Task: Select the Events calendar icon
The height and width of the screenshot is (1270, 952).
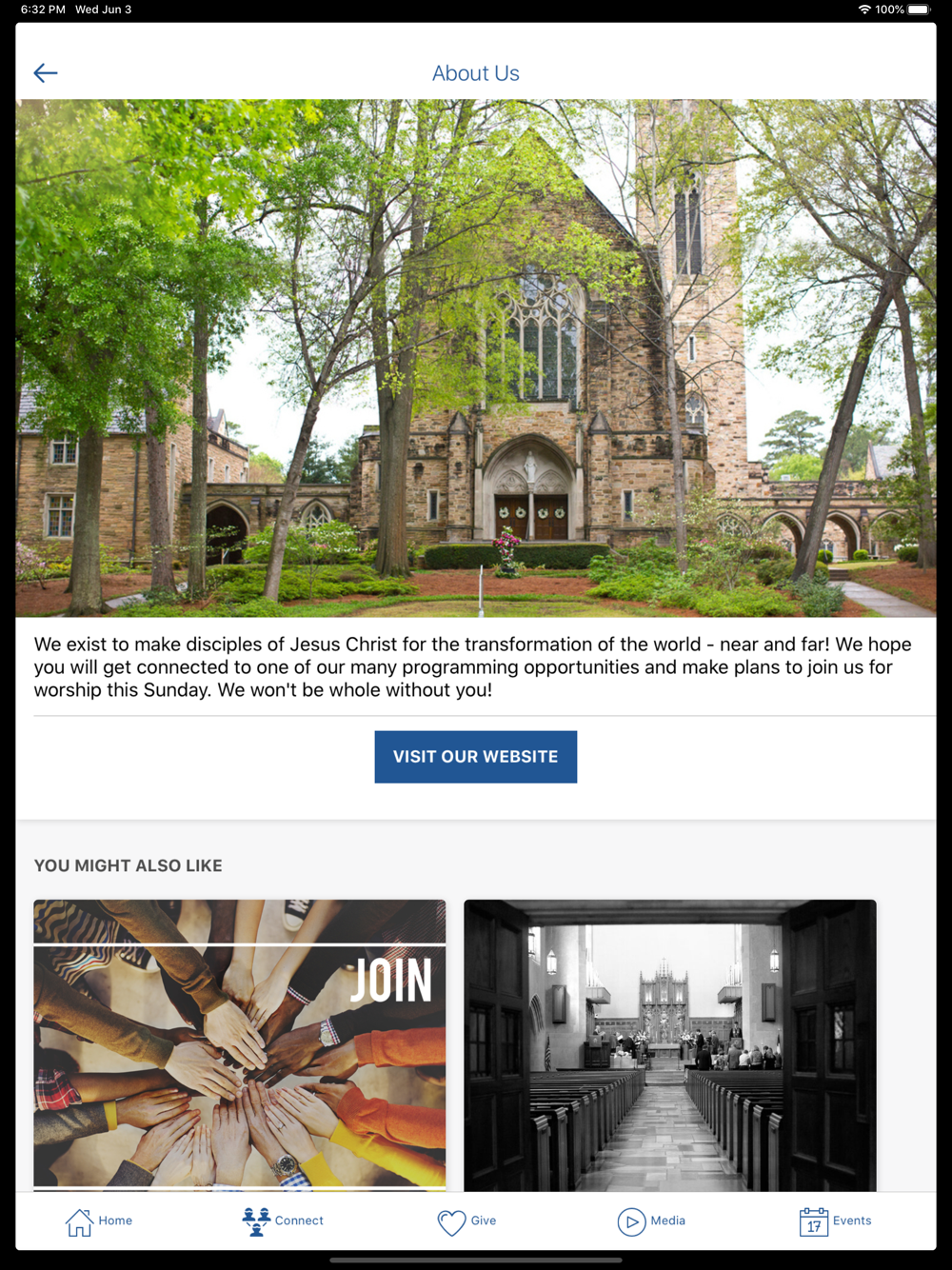Action: (x=814, y=1221)
